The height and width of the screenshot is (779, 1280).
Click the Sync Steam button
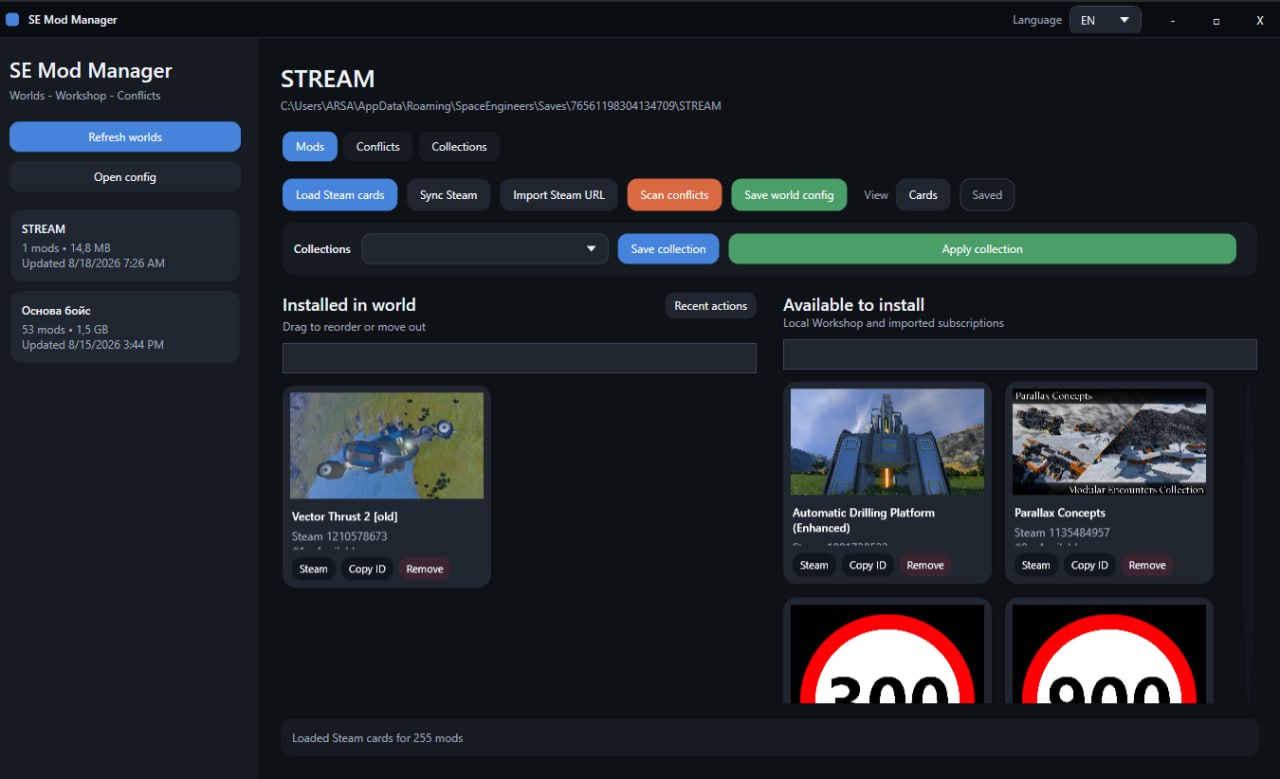pos(448,195)
